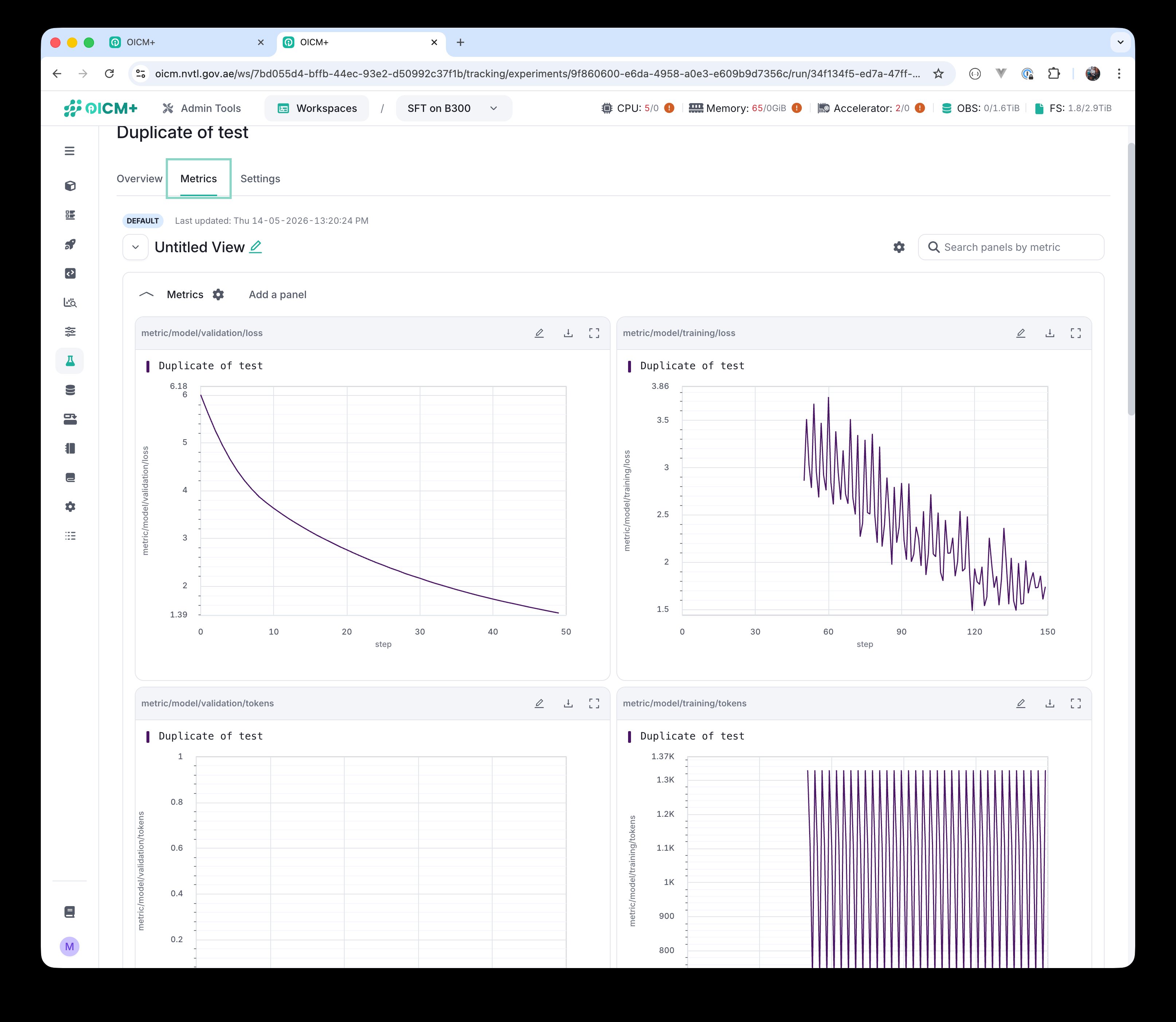
Task: Open the Chrome three-dot menu
Action: (x=1119, y=74)
